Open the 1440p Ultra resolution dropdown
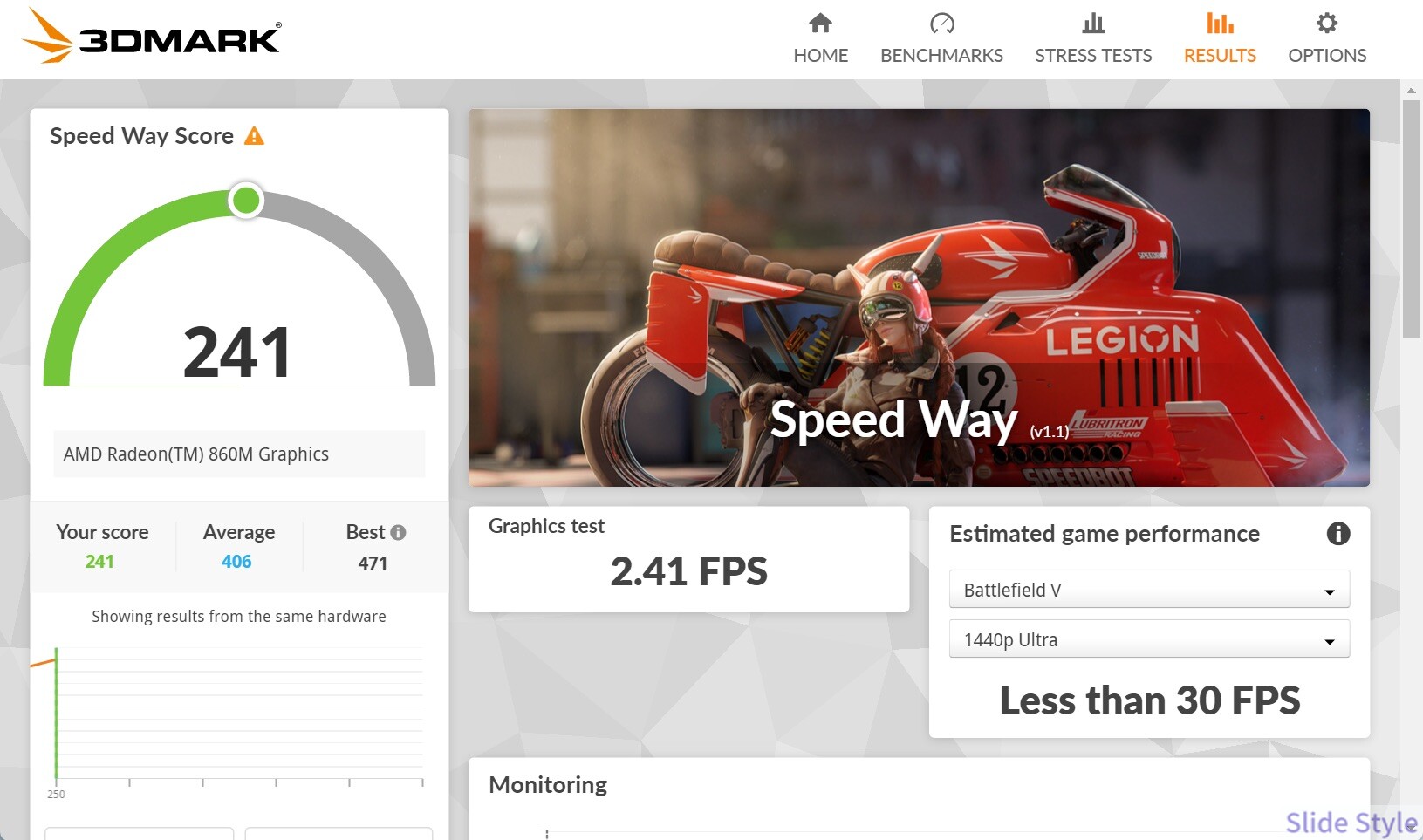 [x=1149, y=639]
